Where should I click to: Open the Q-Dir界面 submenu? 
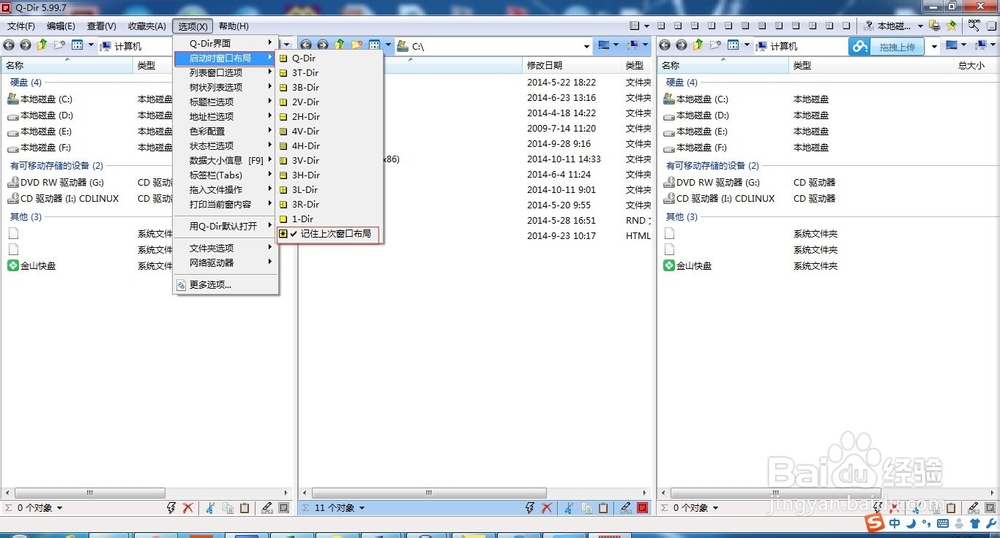tap(226, 43)
